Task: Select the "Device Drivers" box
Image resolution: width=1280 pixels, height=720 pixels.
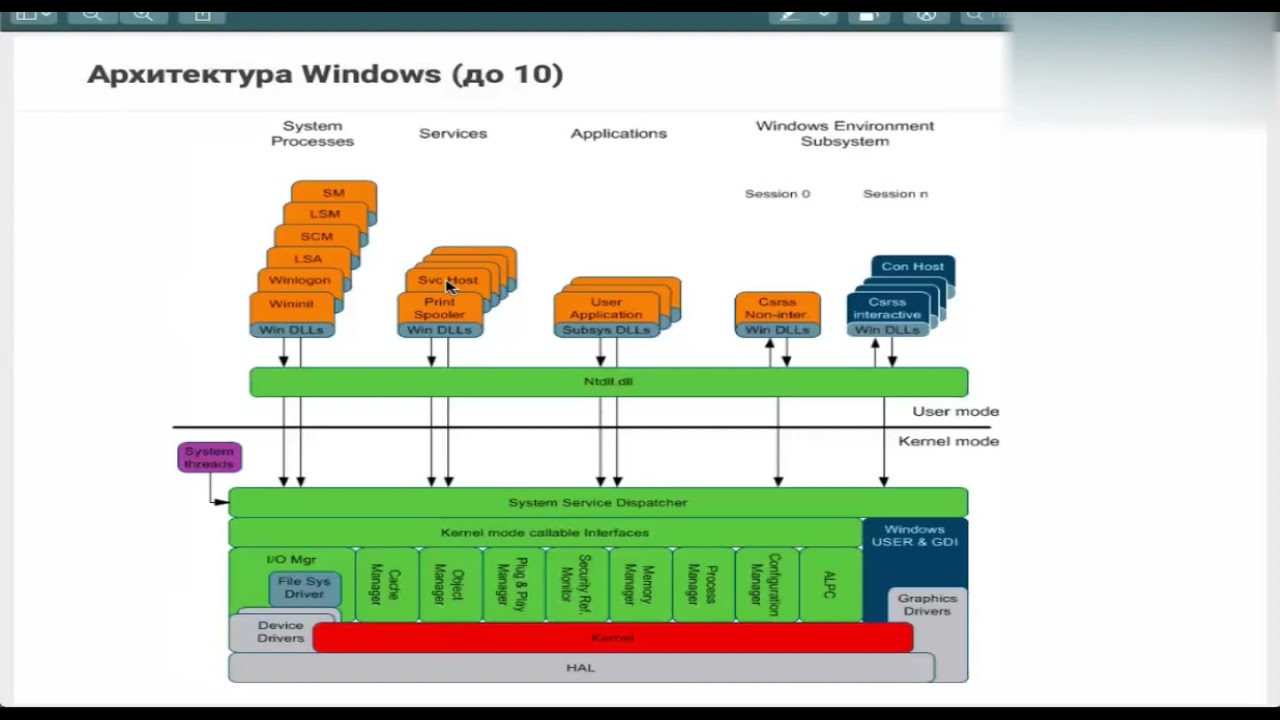Action: point(271,632)
